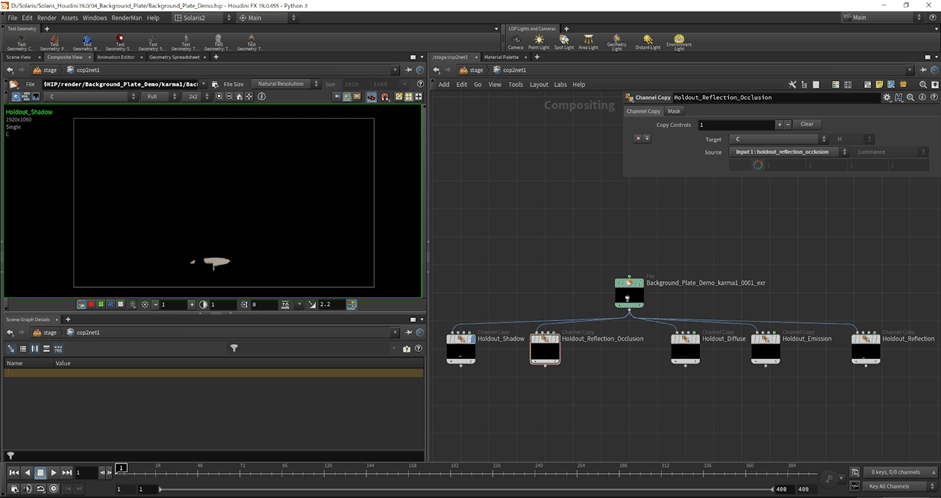Click the blue Test Geometry shelf tool

(86, 42)
